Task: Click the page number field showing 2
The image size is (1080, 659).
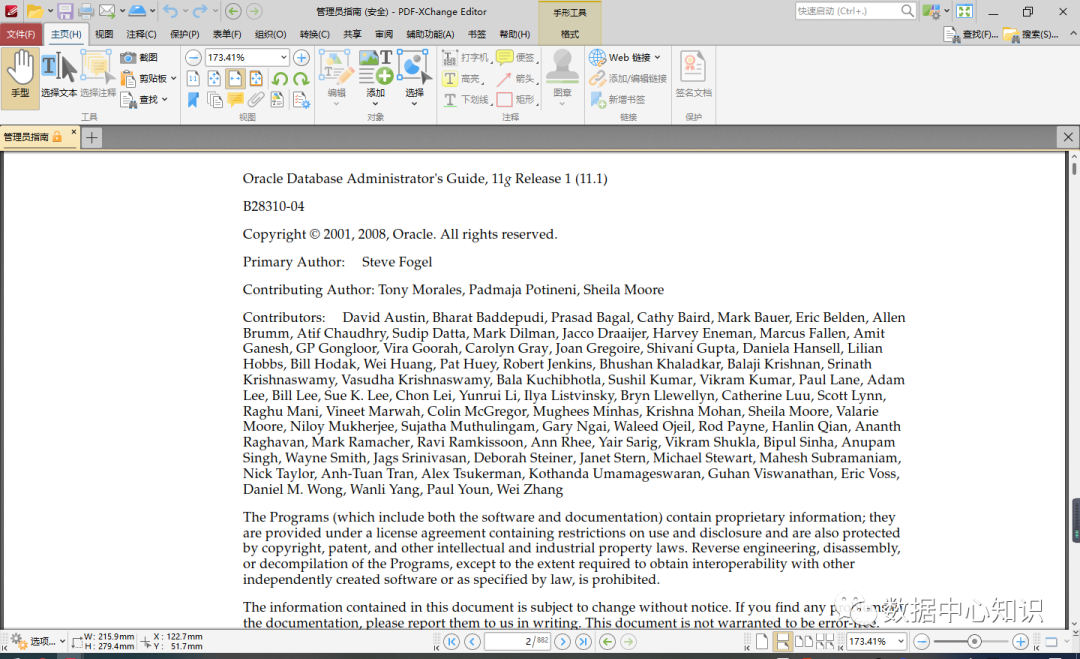Action: tap(517, 642)
